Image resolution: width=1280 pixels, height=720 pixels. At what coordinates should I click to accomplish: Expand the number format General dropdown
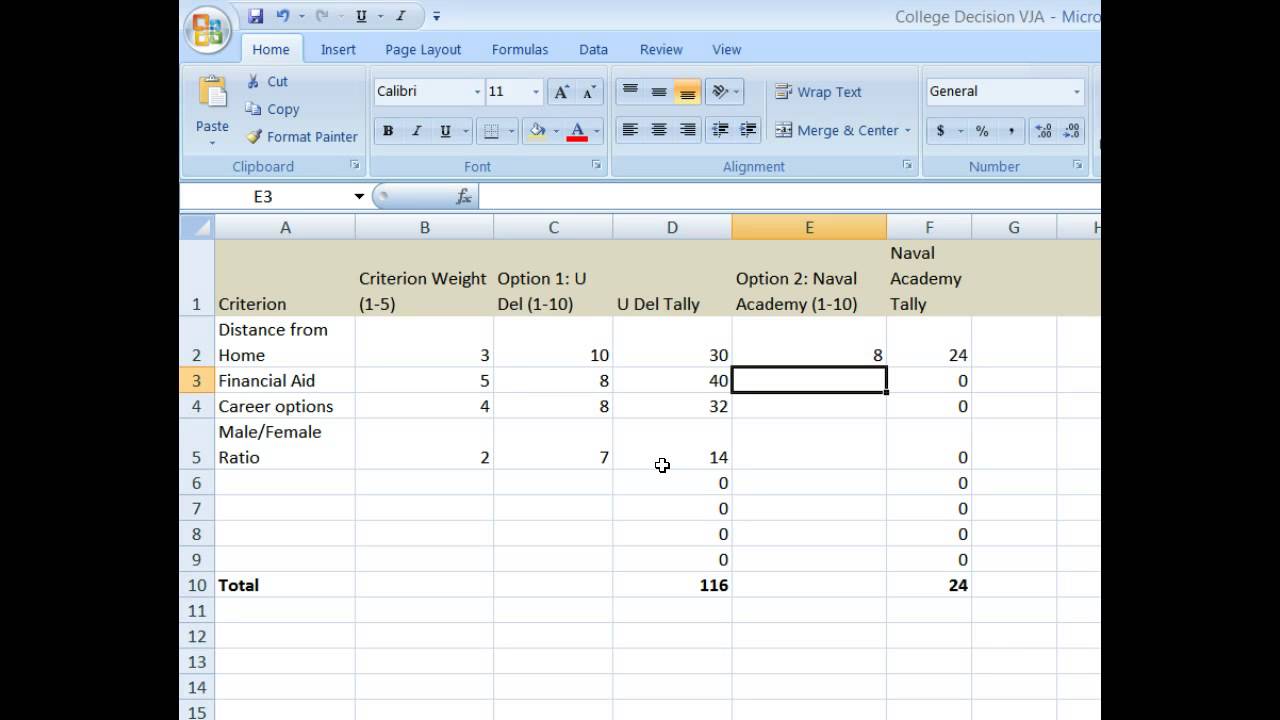point(1077,92)
